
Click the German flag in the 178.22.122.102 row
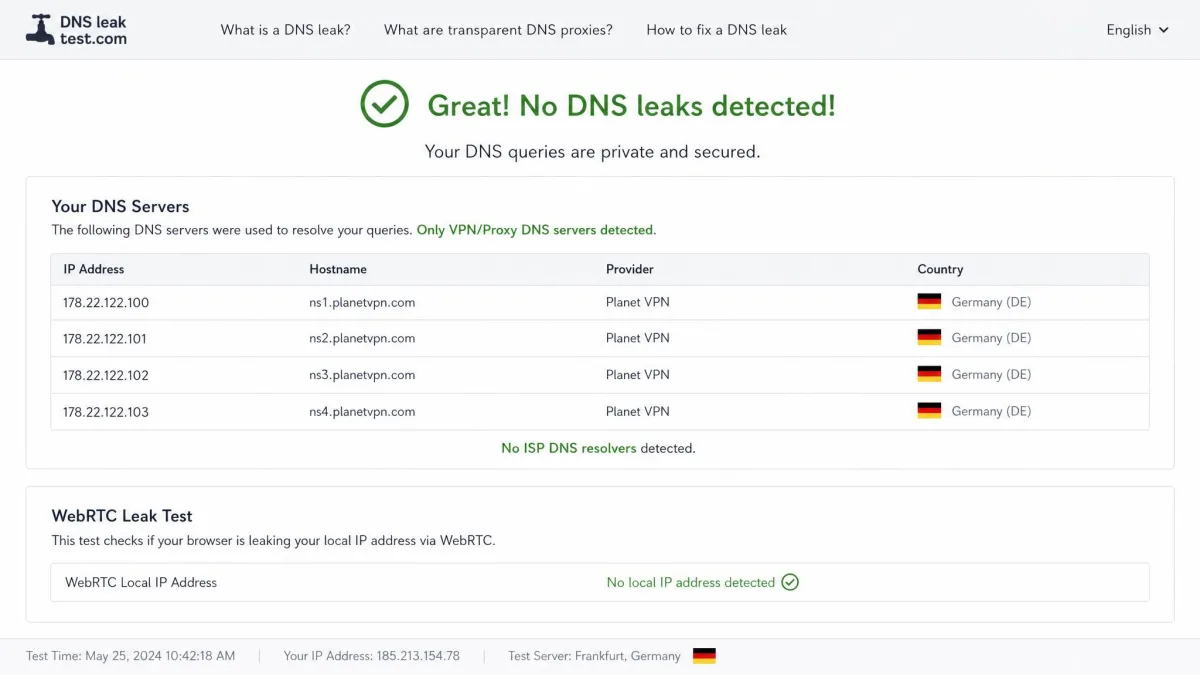[929, 374]
